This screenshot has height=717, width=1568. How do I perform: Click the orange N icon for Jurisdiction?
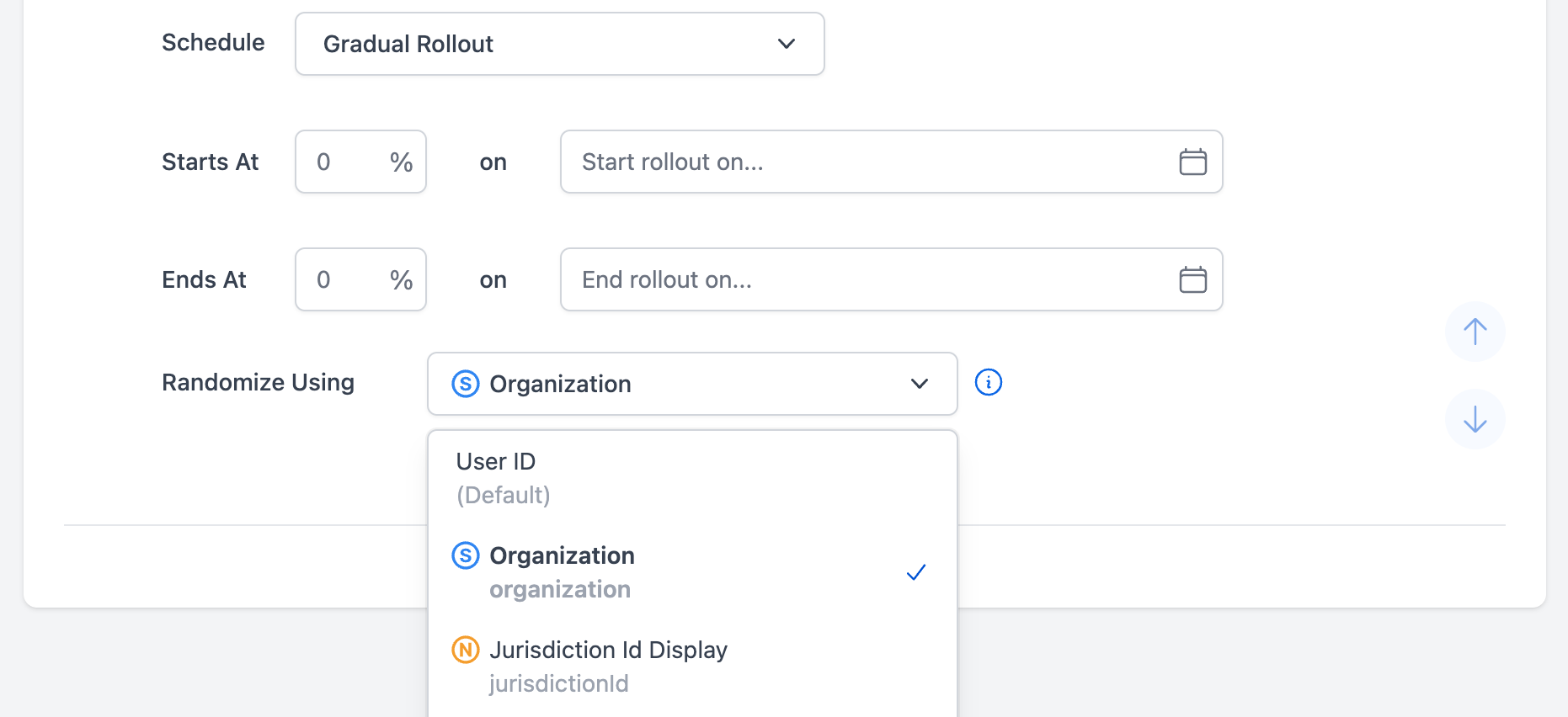tap(466, 650)
